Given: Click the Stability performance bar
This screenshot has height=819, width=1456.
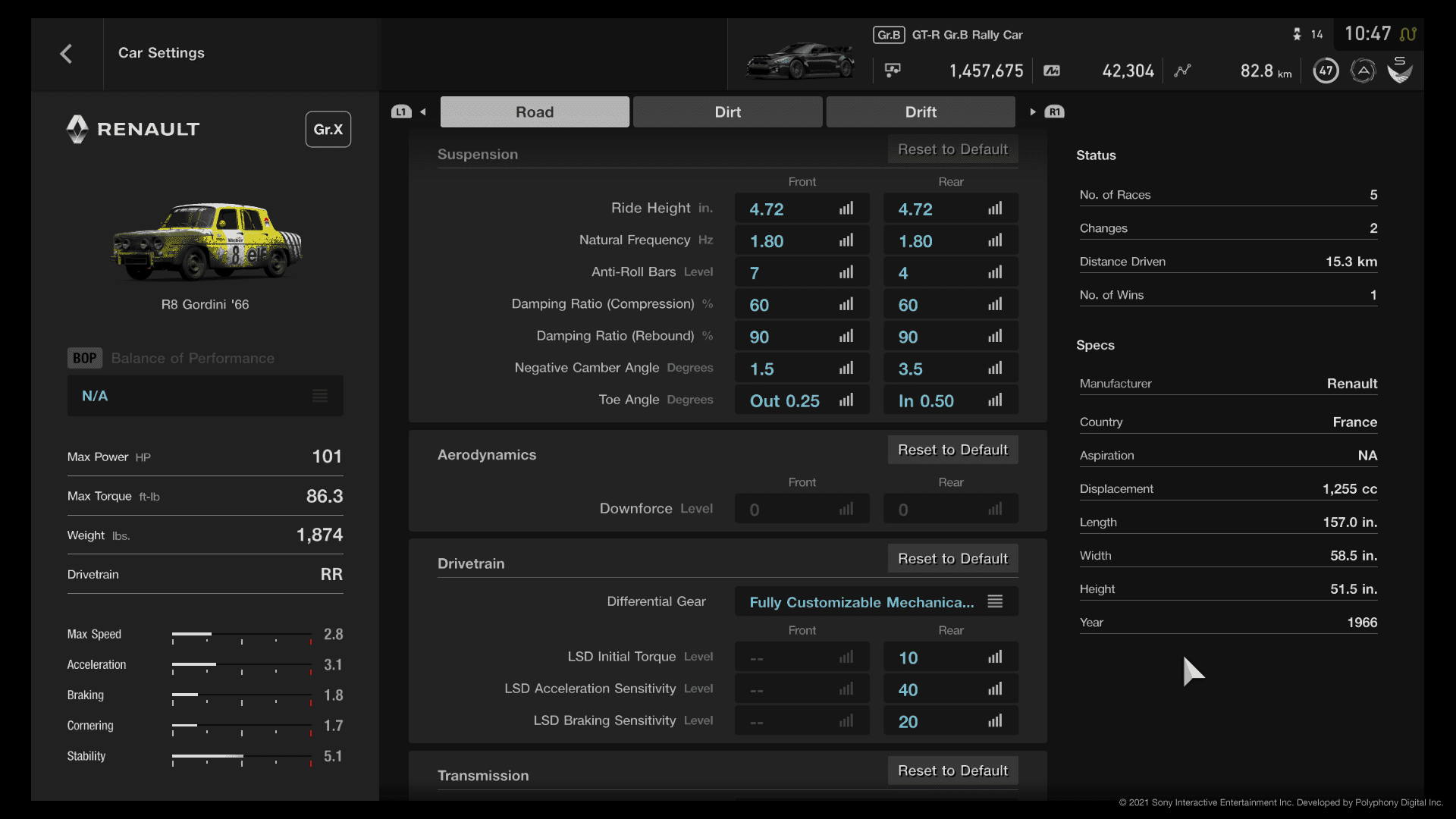Looking at the screenshot, I should click(x=242, y=758).
